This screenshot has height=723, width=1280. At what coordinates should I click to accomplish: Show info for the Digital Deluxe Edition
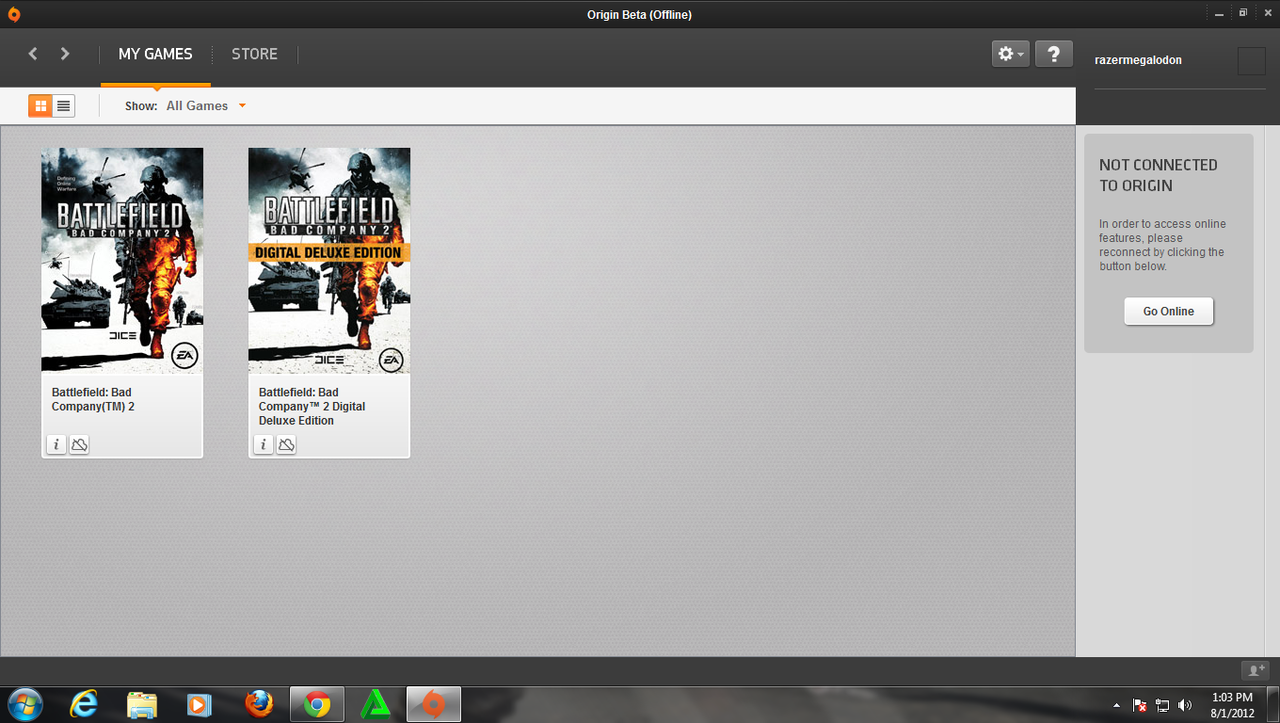(x=263, y=444)
